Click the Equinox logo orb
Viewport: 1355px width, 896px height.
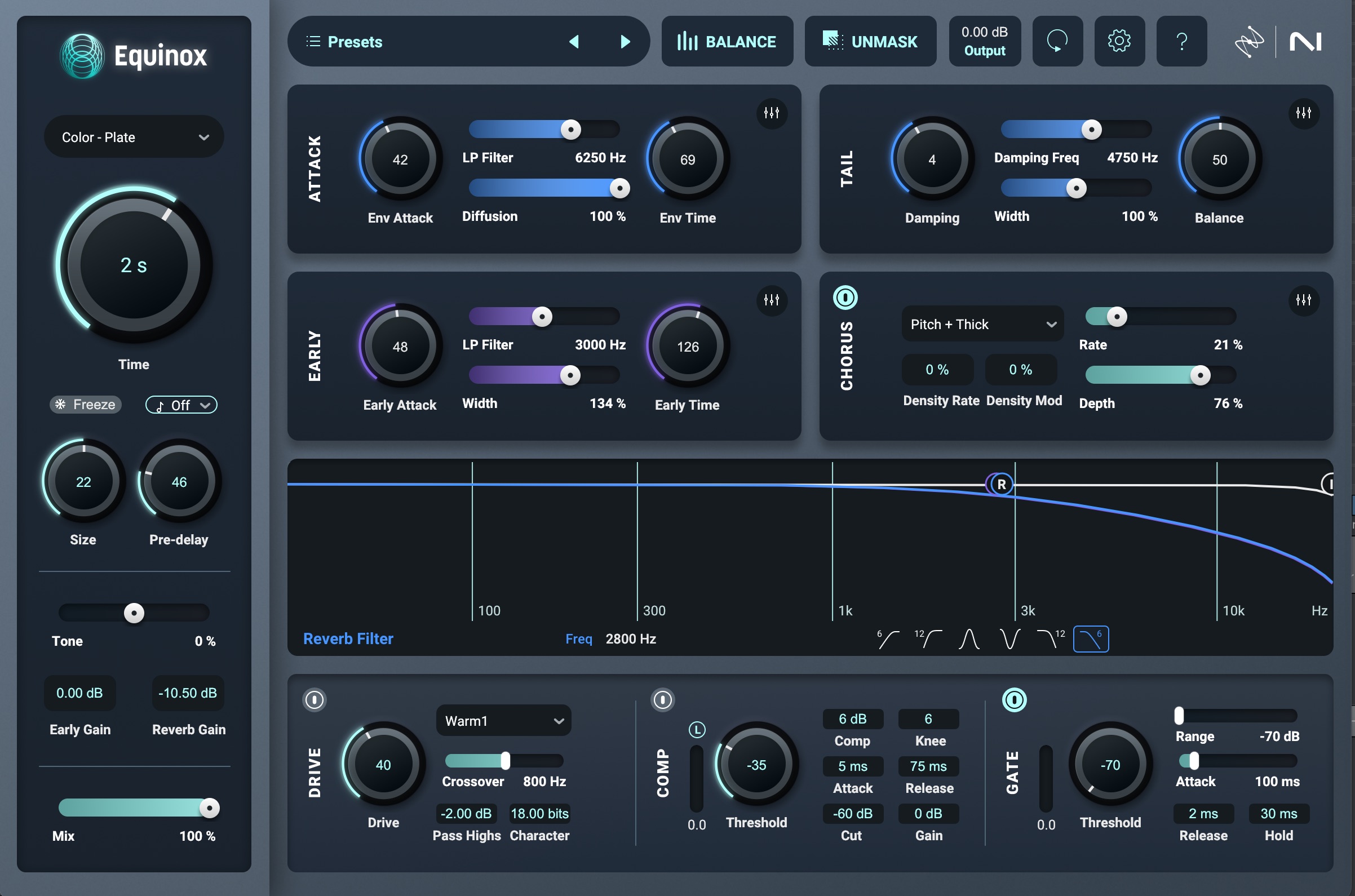click(82, 56)
